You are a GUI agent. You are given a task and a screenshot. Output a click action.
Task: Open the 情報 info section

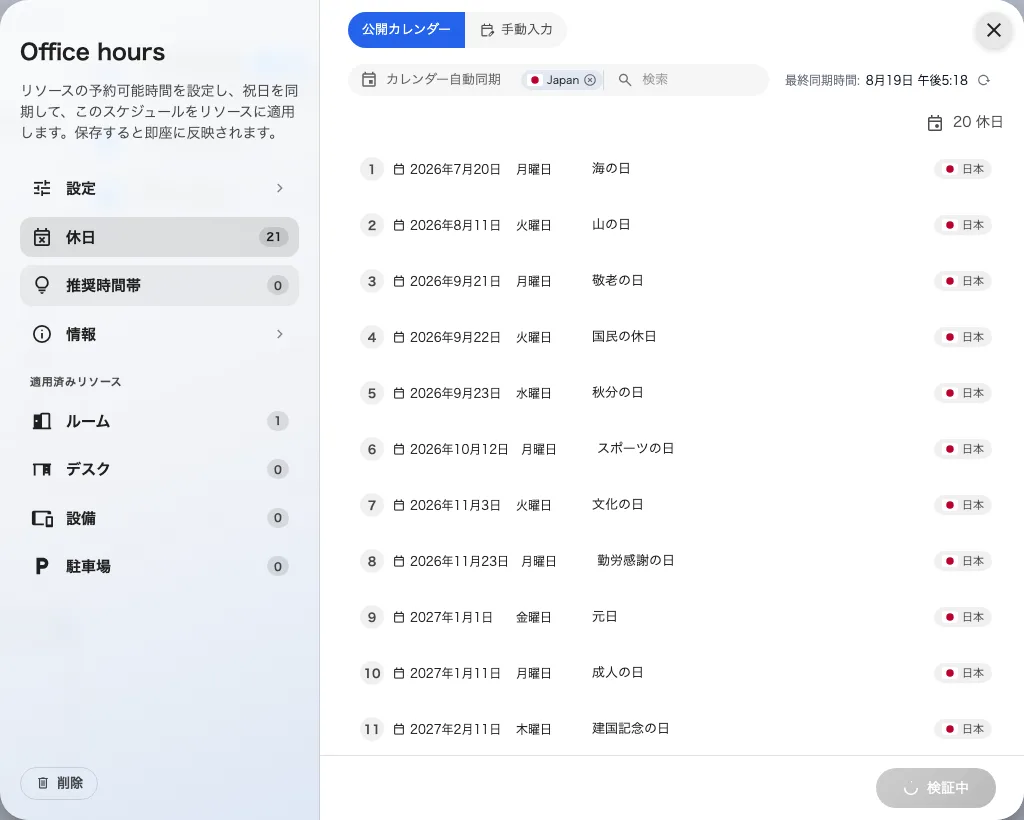(159, 334)
